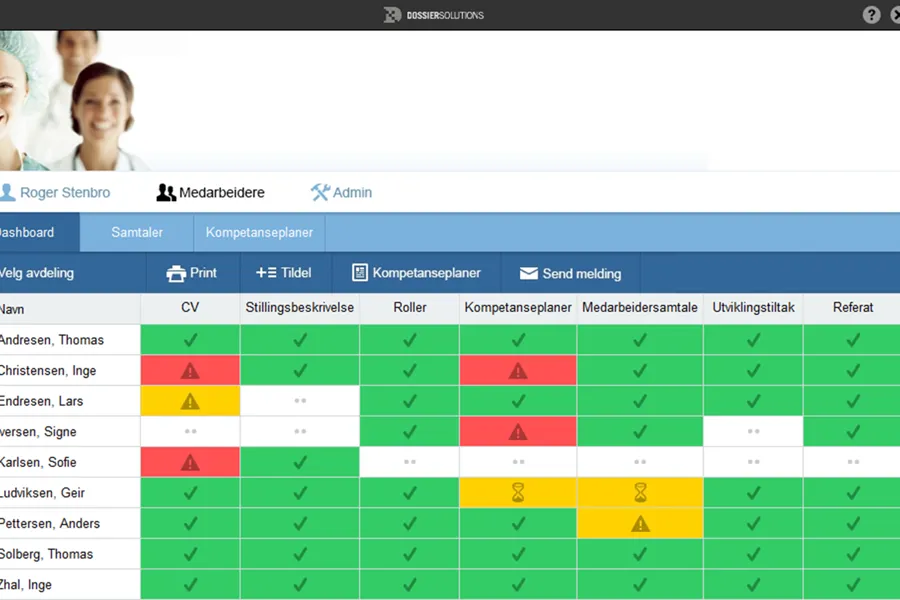Click the printer icon beside Print
Screen dimensions: 900x600
pyautogui.click(x=176, y=273)
